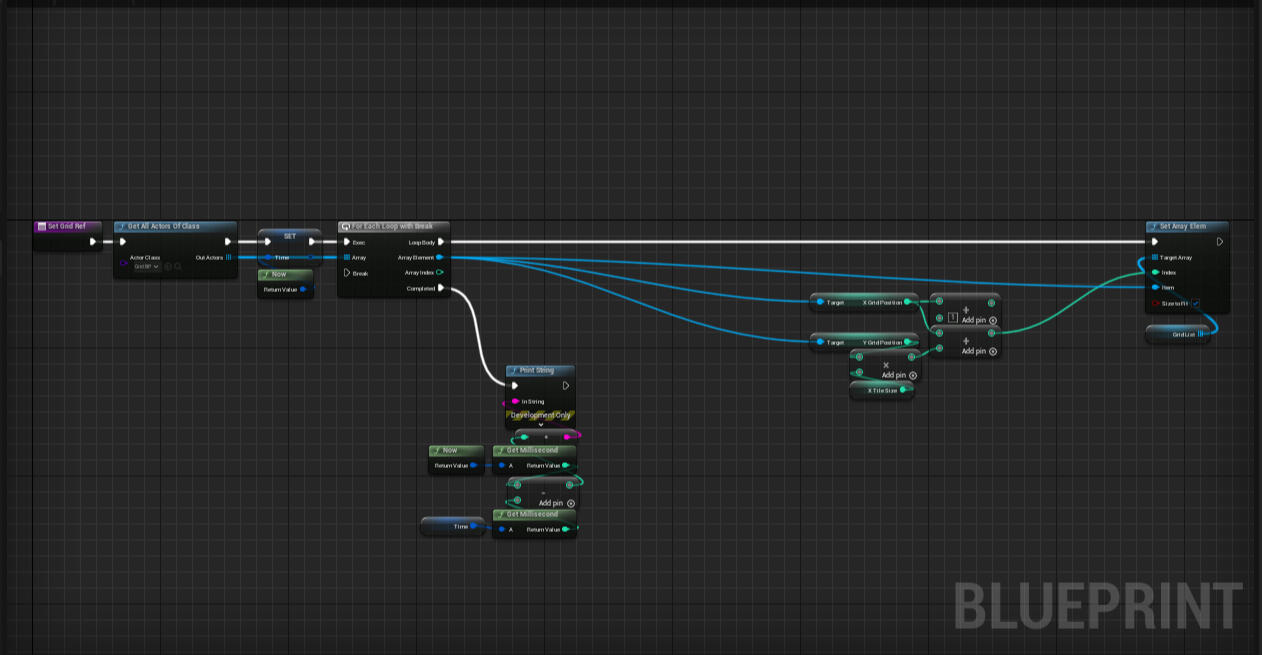
Task: Click the In String pin on Print String
Action: 515,401
